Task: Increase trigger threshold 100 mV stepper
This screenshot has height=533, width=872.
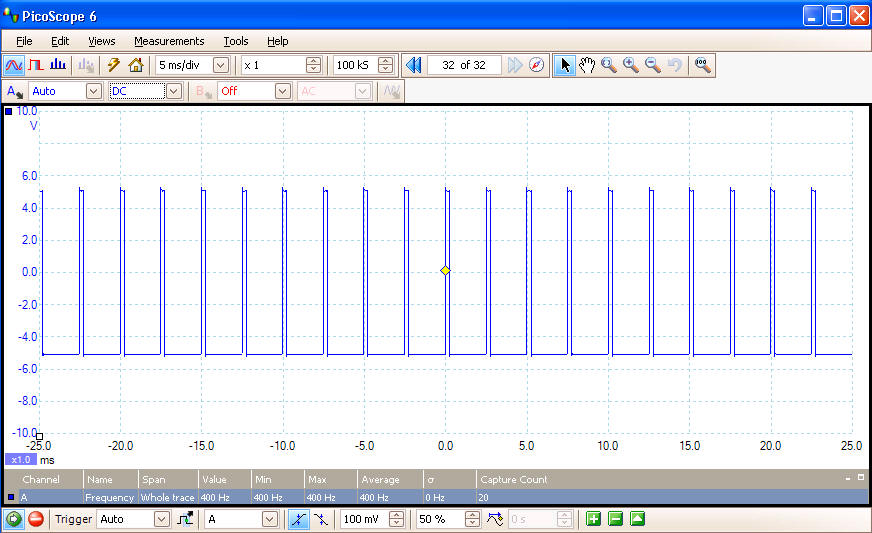Action: pos(397,515)
